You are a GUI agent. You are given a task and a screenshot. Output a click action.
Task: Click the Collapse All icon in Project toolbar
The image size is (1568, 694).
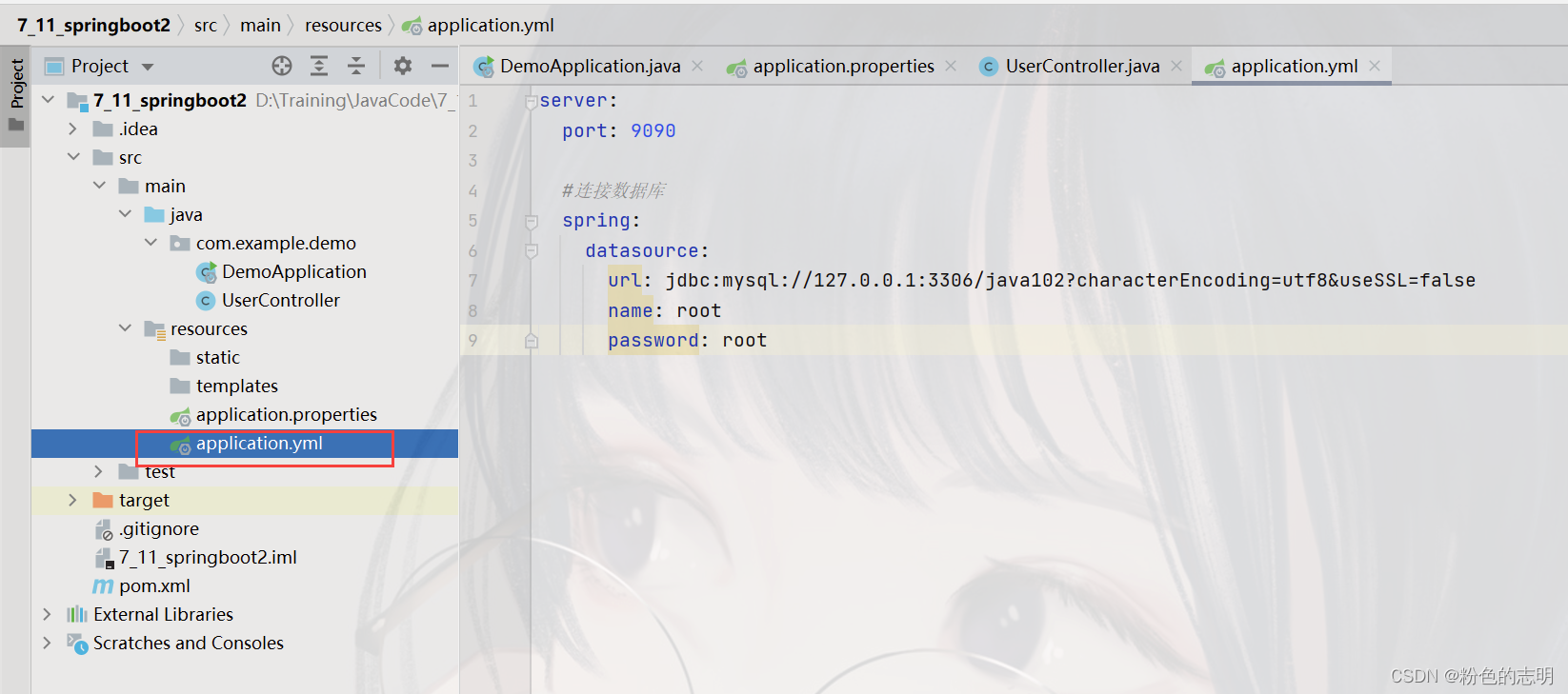pyautogui.click(x=356, y=66)
